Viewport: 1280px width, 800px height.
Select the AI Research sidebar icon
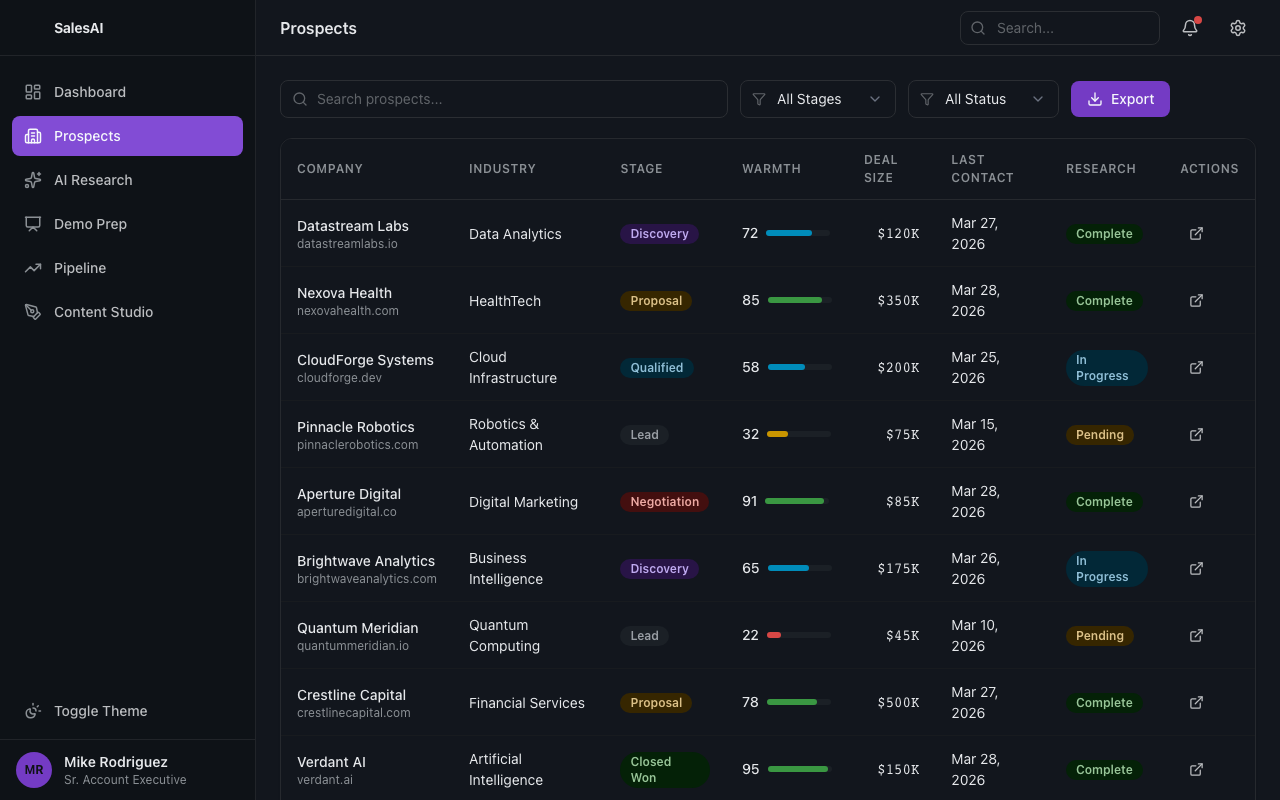[x=33, y=180]
